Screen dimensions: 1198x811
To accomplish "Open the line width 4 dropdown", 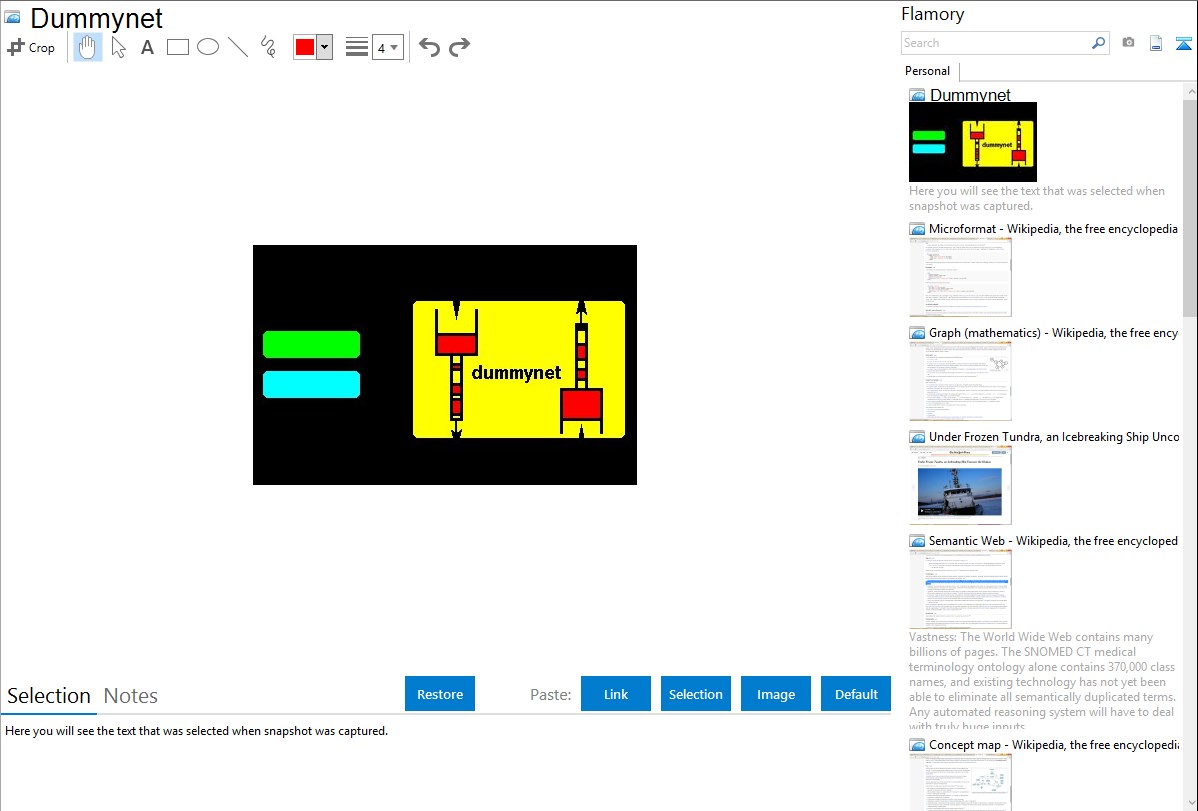I will coord(387,47).
